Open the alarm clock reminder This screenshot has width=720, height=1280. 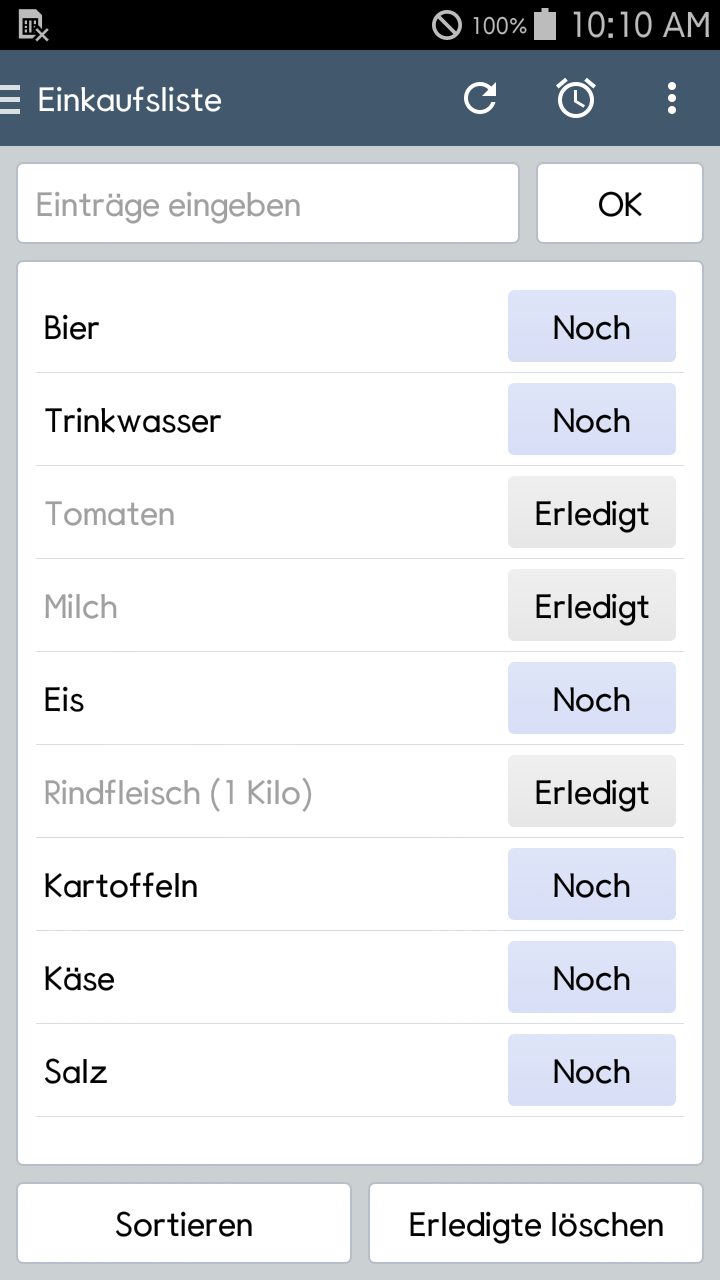click(576, 98)
